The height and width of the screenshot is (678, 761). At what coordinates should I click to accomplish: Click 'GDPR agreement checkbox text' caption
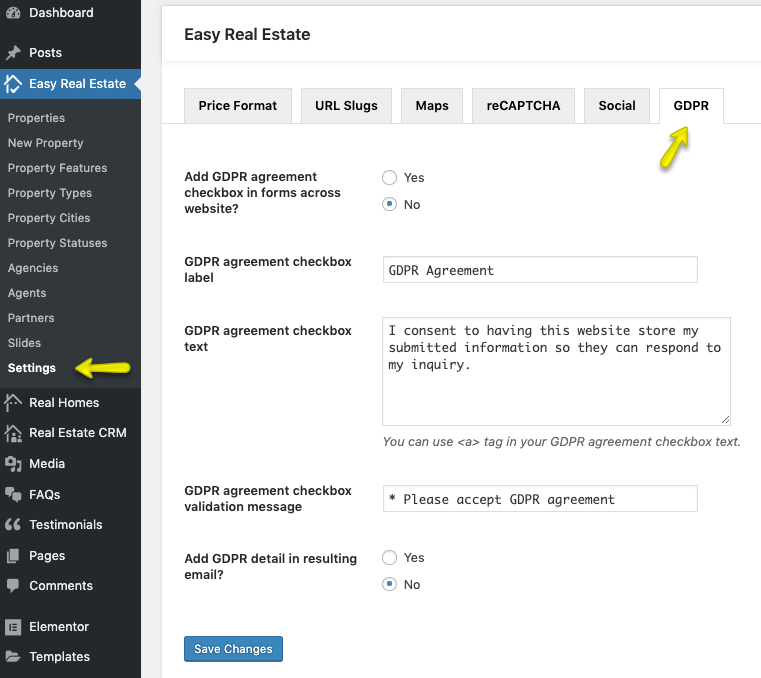pyautogui.click(x=268, y=338)
